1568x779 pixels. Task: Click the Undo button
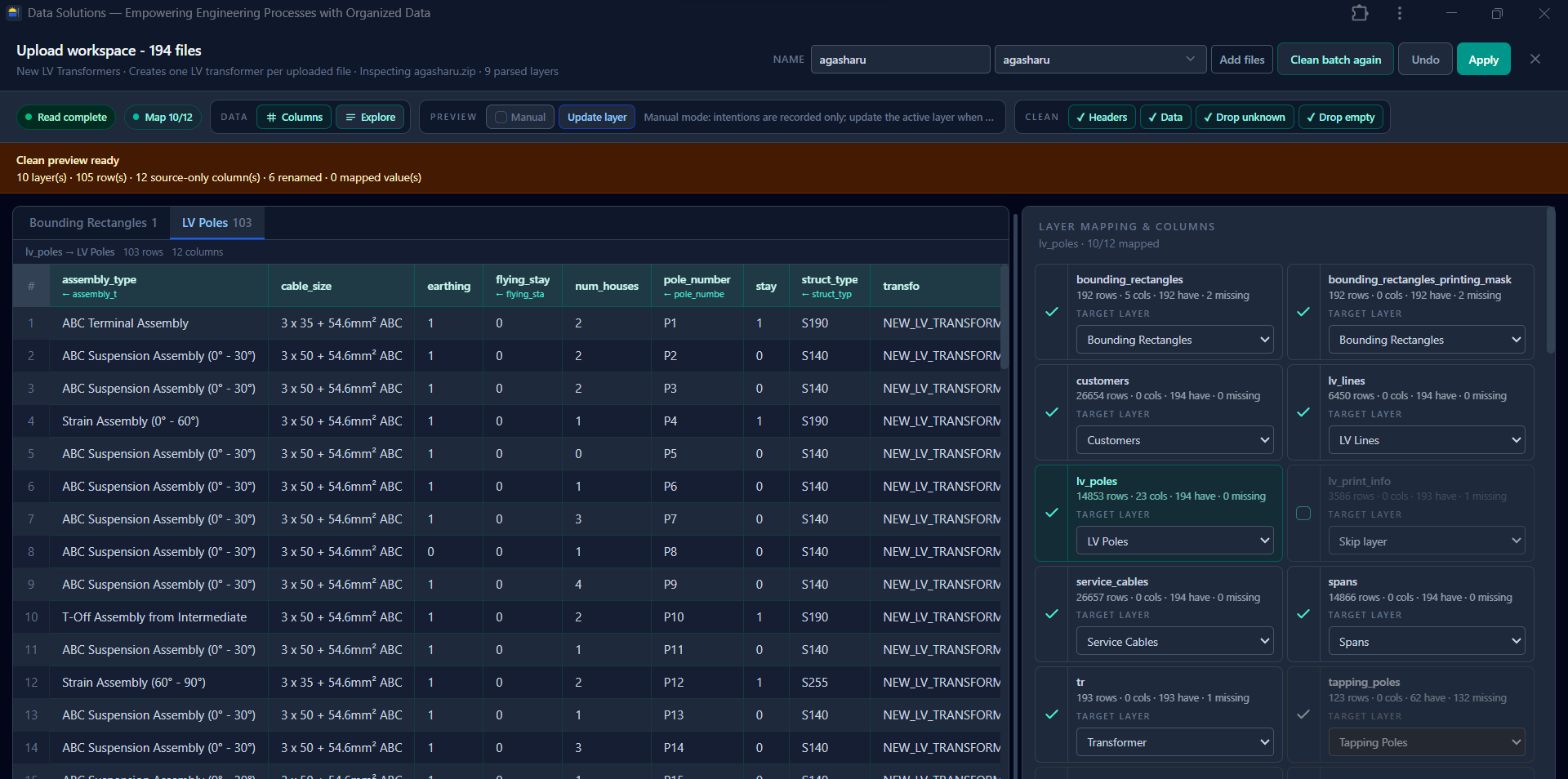click(x=1425, y=60)
